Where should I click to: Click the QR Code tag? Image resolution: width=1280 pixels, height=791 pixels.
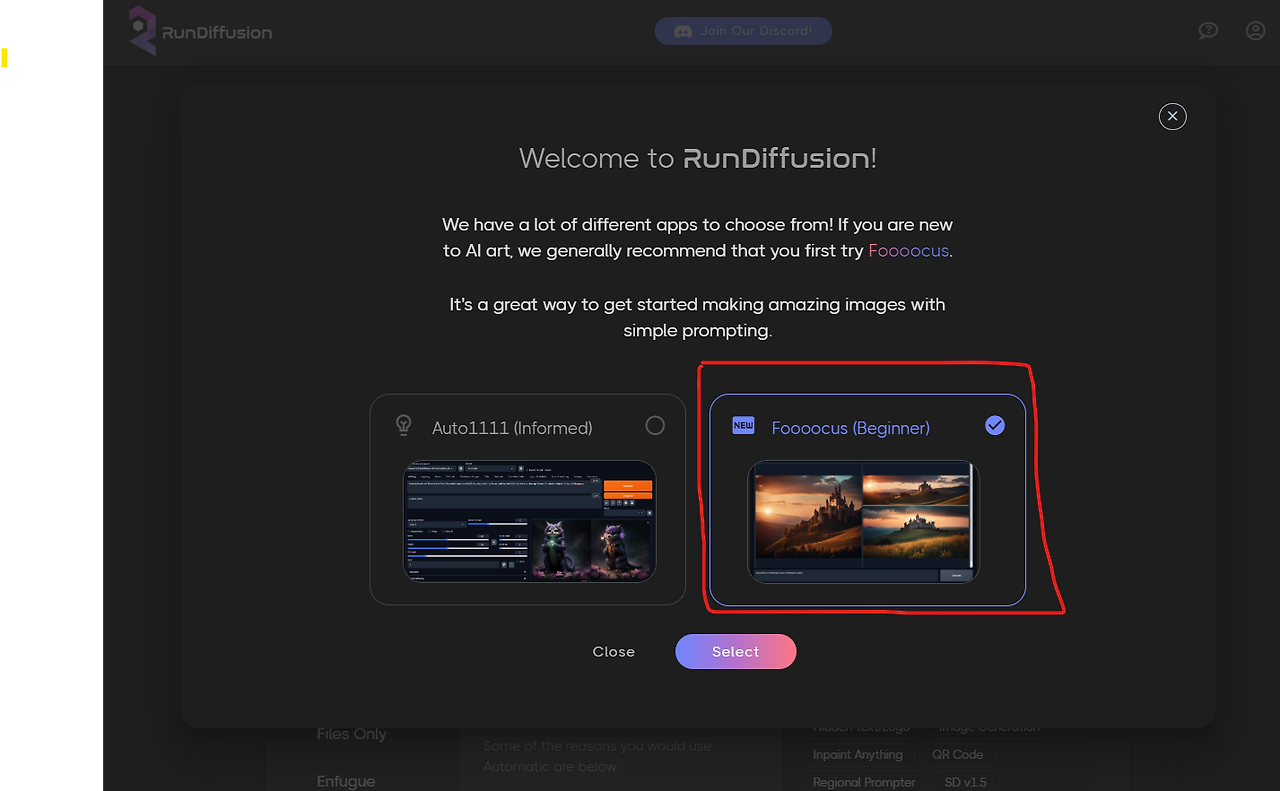point(958,755)
